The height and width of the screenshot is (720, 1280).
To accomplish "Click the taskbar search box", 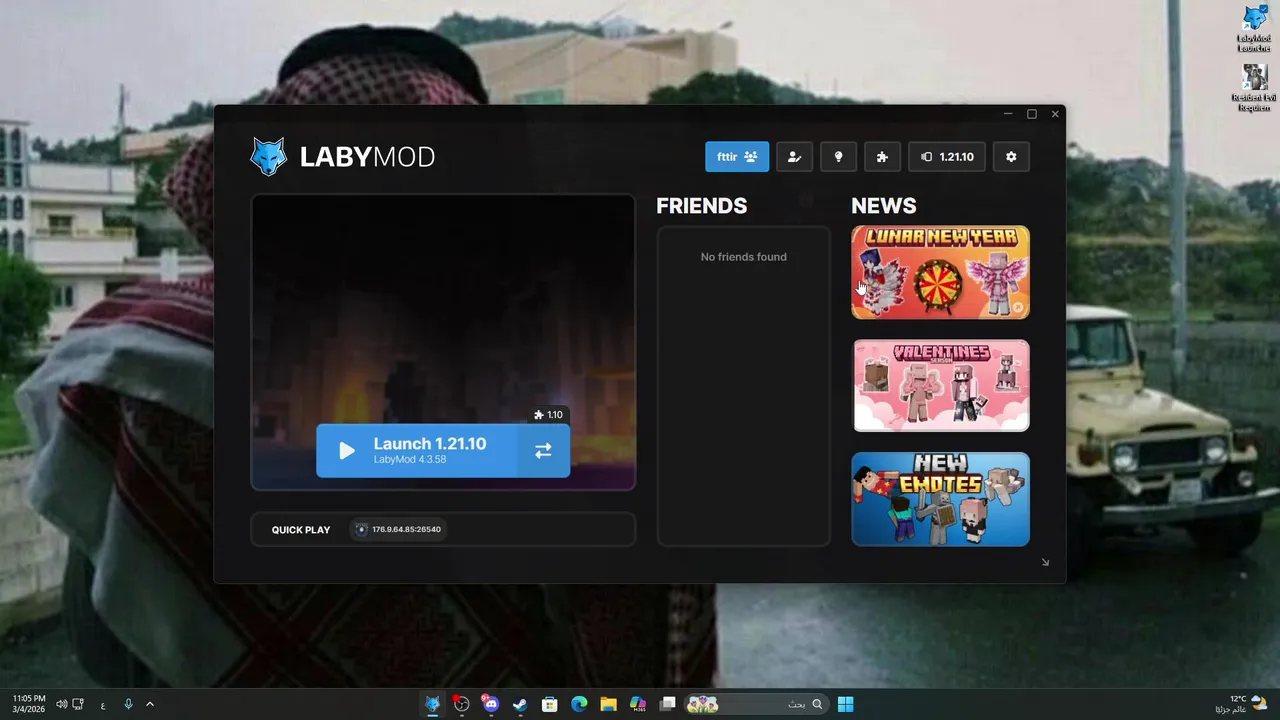I will tap(756, 704).
